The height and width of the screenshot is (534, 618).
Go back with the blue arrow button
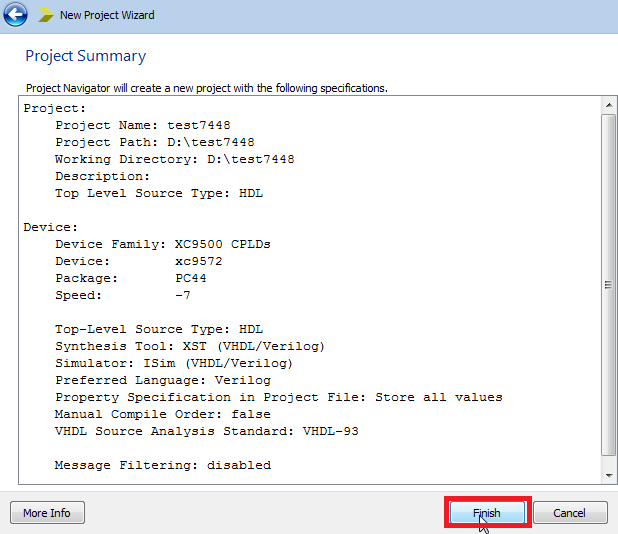pos(15,15)
